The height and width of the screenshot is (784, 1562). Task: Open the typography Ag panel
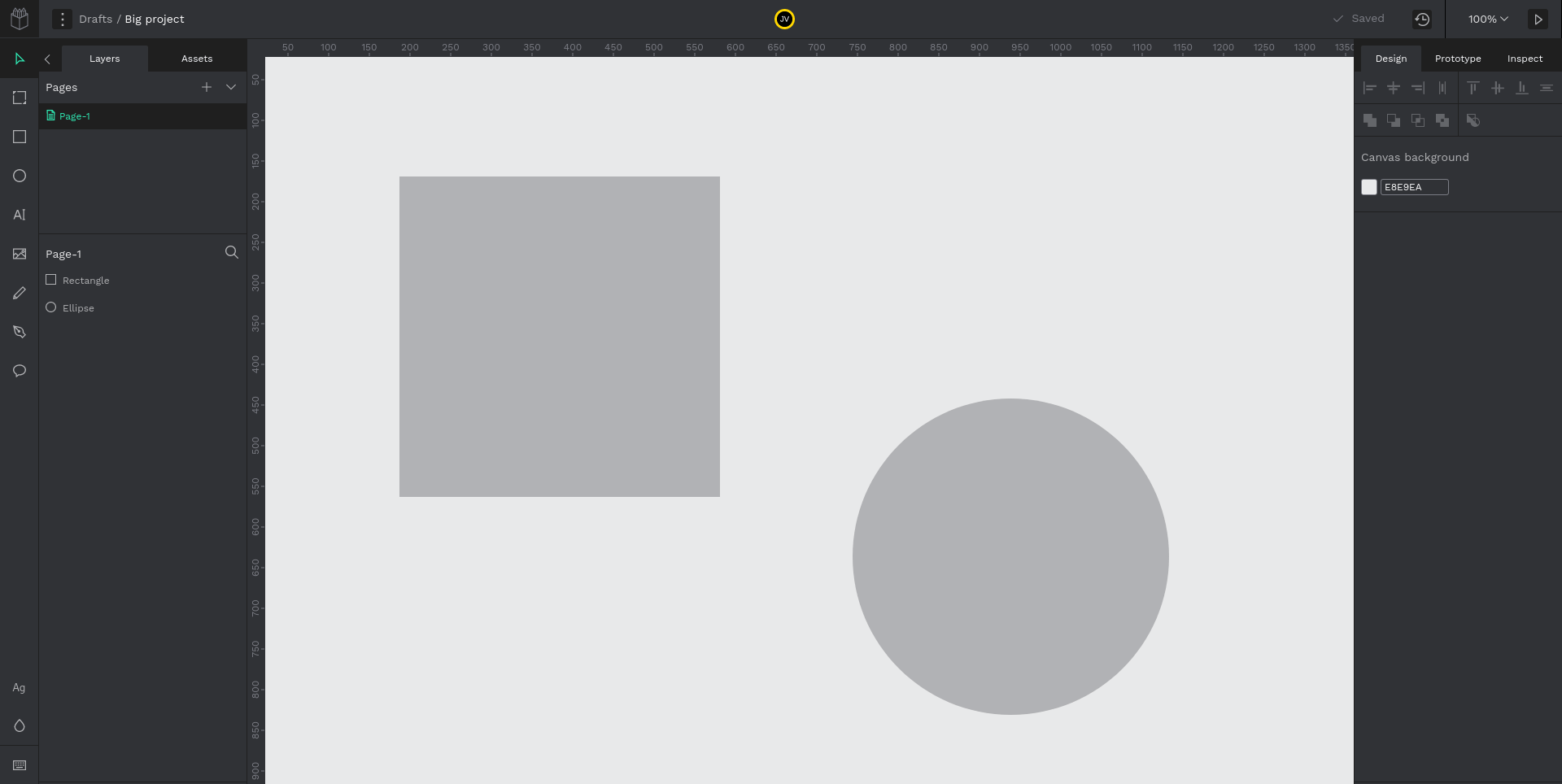click(19, 687)
